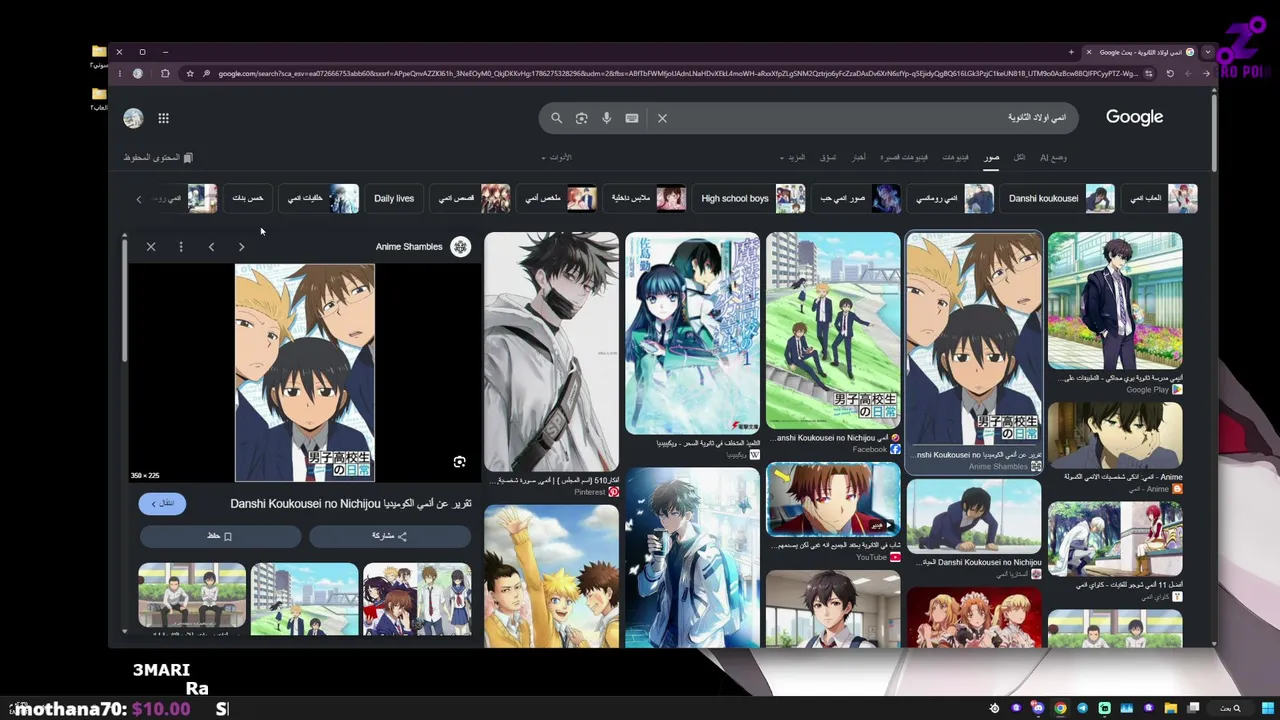
Task: Open the المحتوى المحفوظ saved content link
Action: [158, 157]
